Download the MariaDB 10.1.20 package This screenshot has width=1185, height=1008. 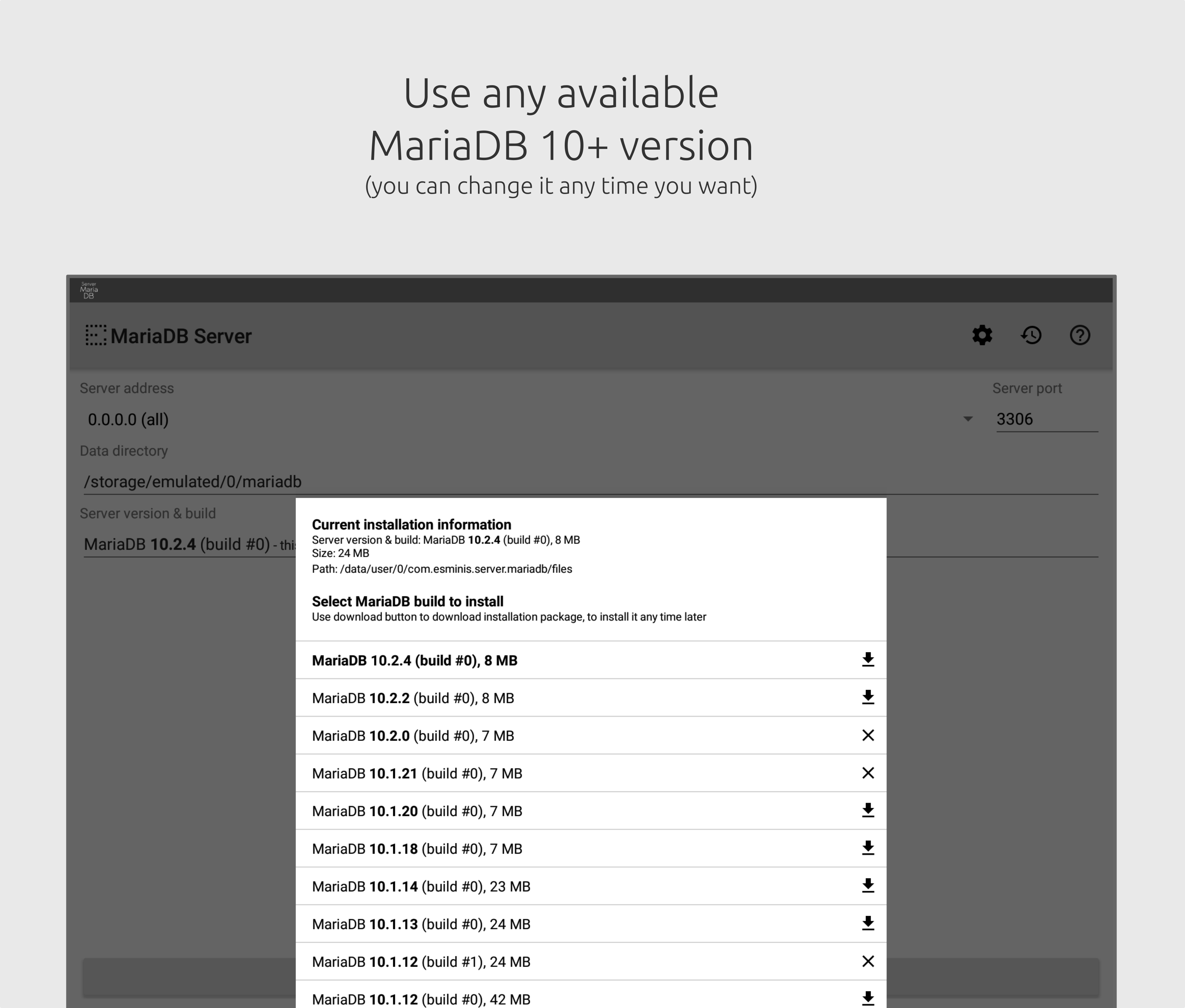click(x=868, y=811)
